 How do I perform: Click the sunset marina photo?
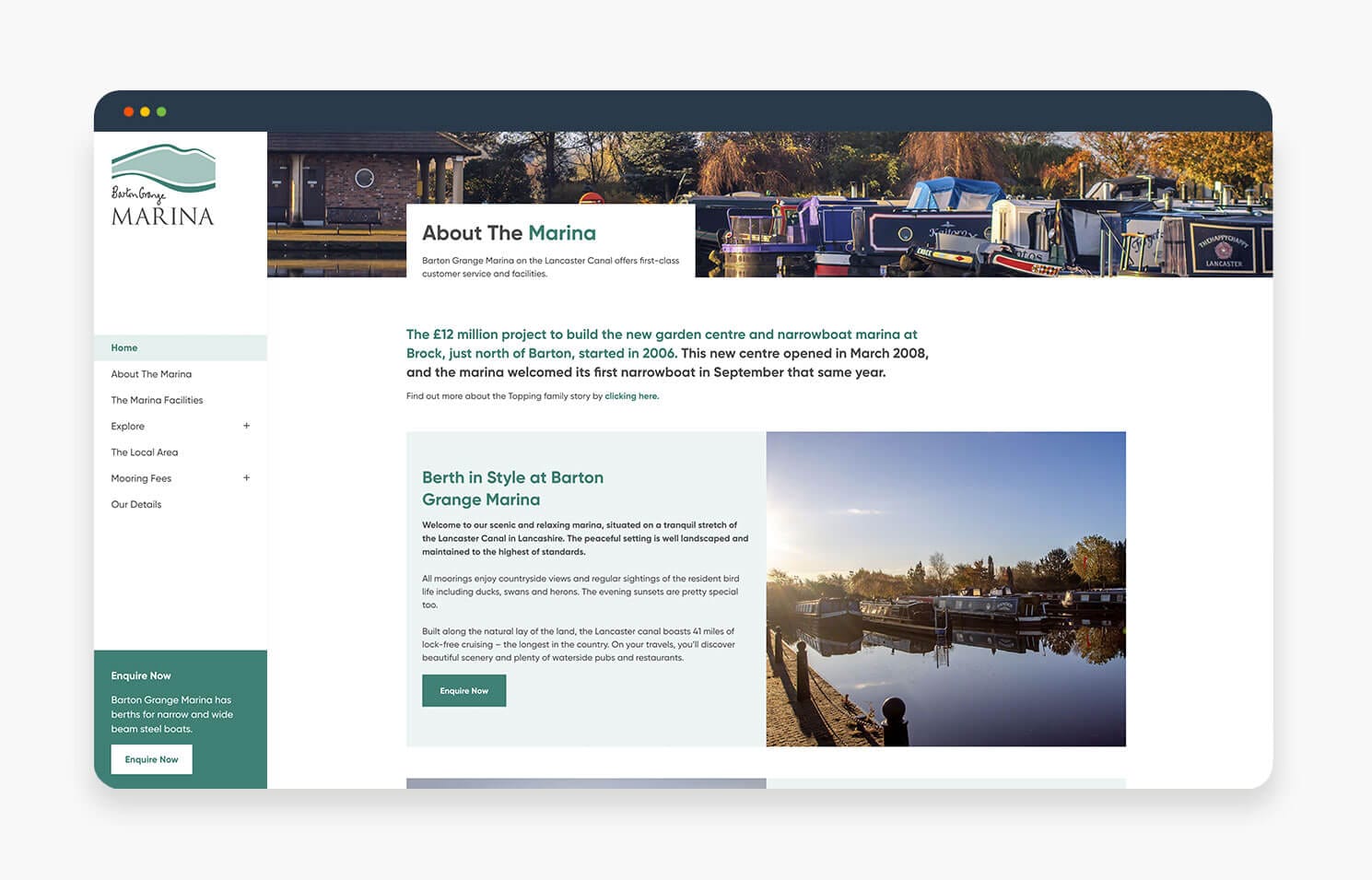click(x=946, y=589)
